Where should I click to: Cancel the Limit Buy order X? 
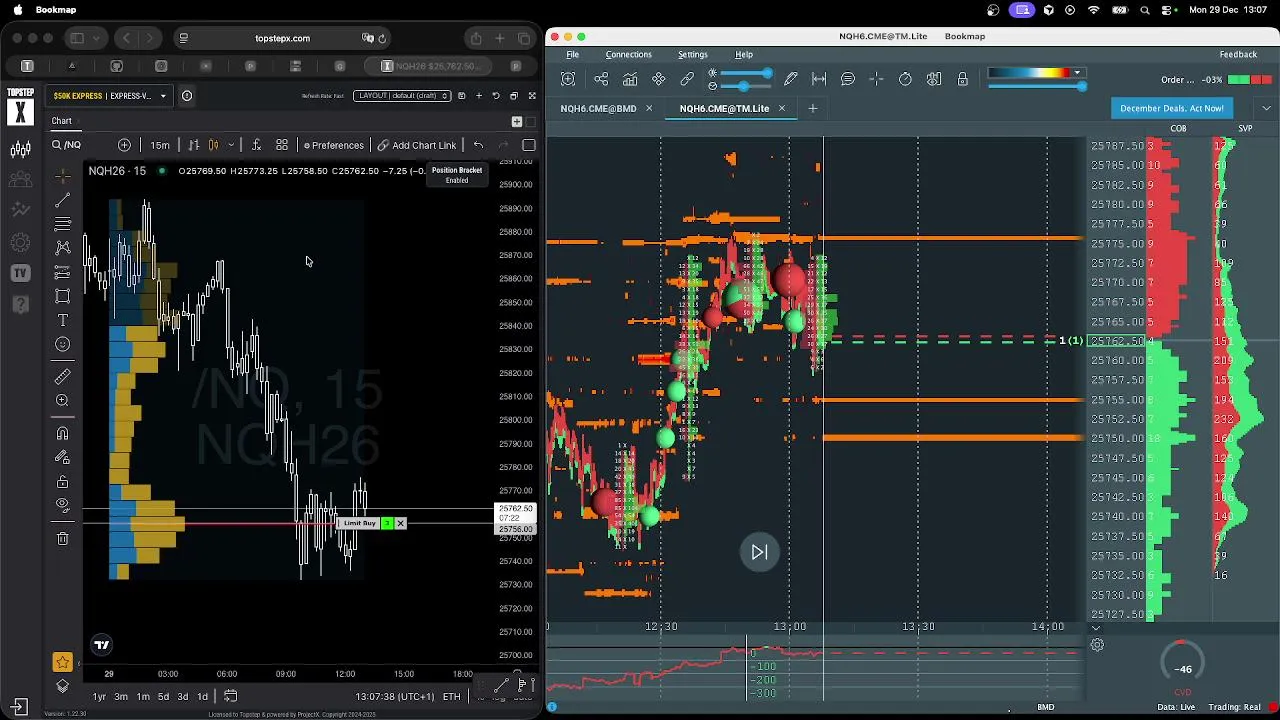400,523
